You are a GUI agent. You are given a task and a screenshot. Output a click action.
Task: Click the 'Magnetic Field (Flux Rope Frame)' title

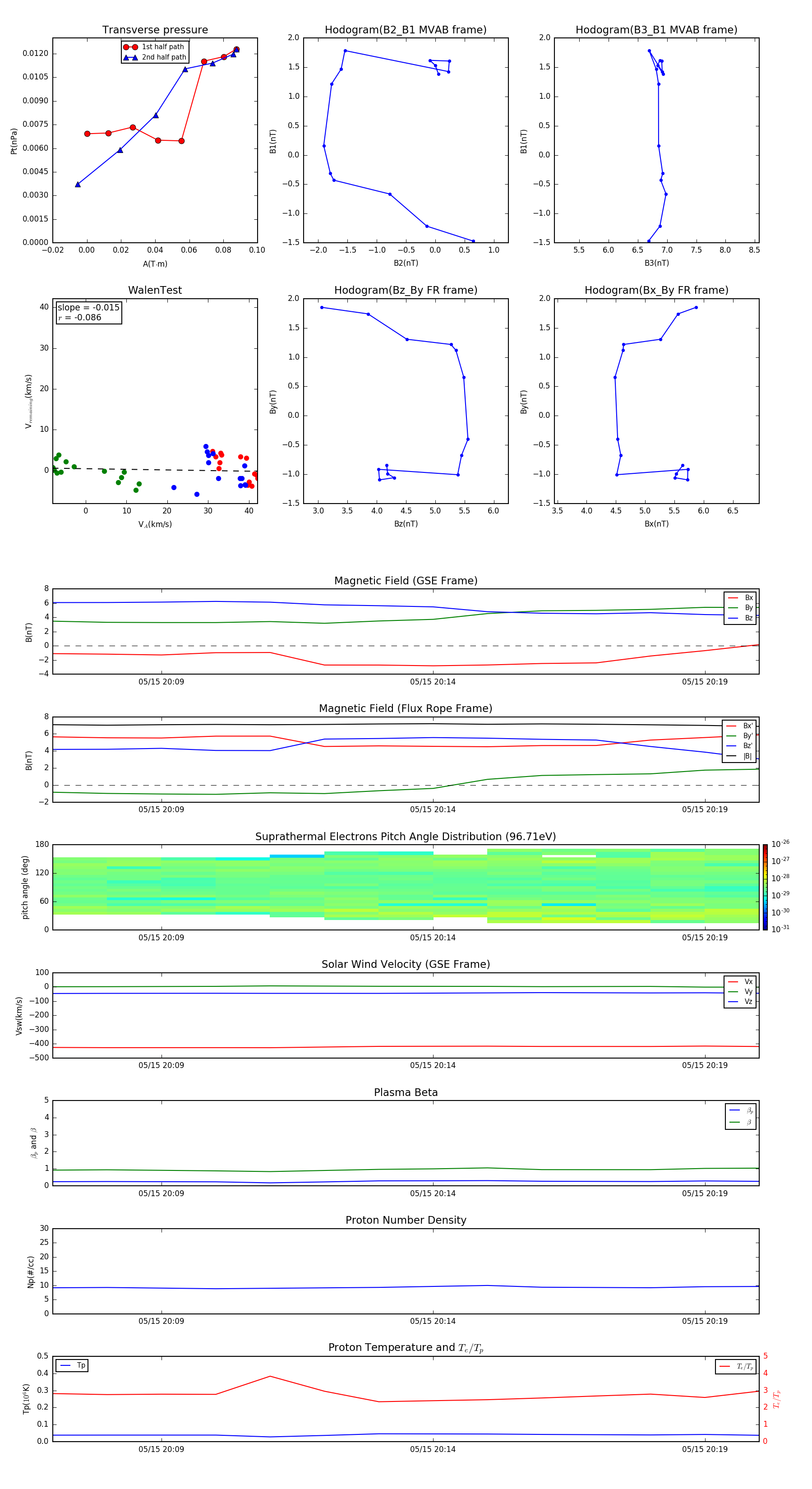[x=406, y=709]
